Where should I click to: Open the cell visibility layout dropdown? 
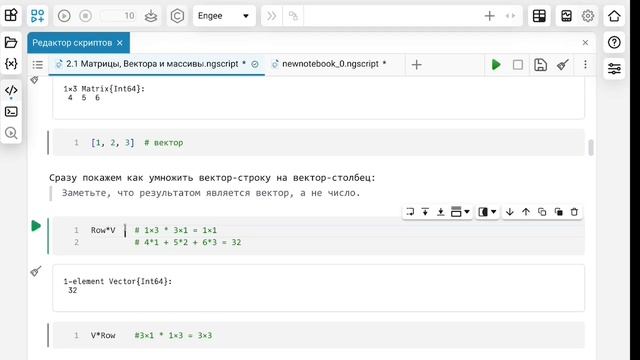pos(487,212)
